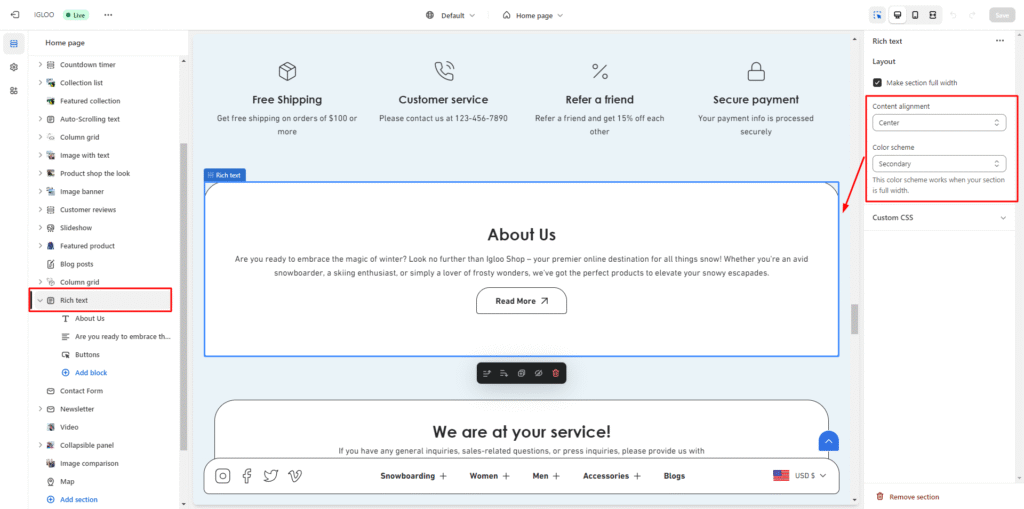Switch to mobile preview icon
Viewport: 1024px width, 509px height.
coord(914,15)
